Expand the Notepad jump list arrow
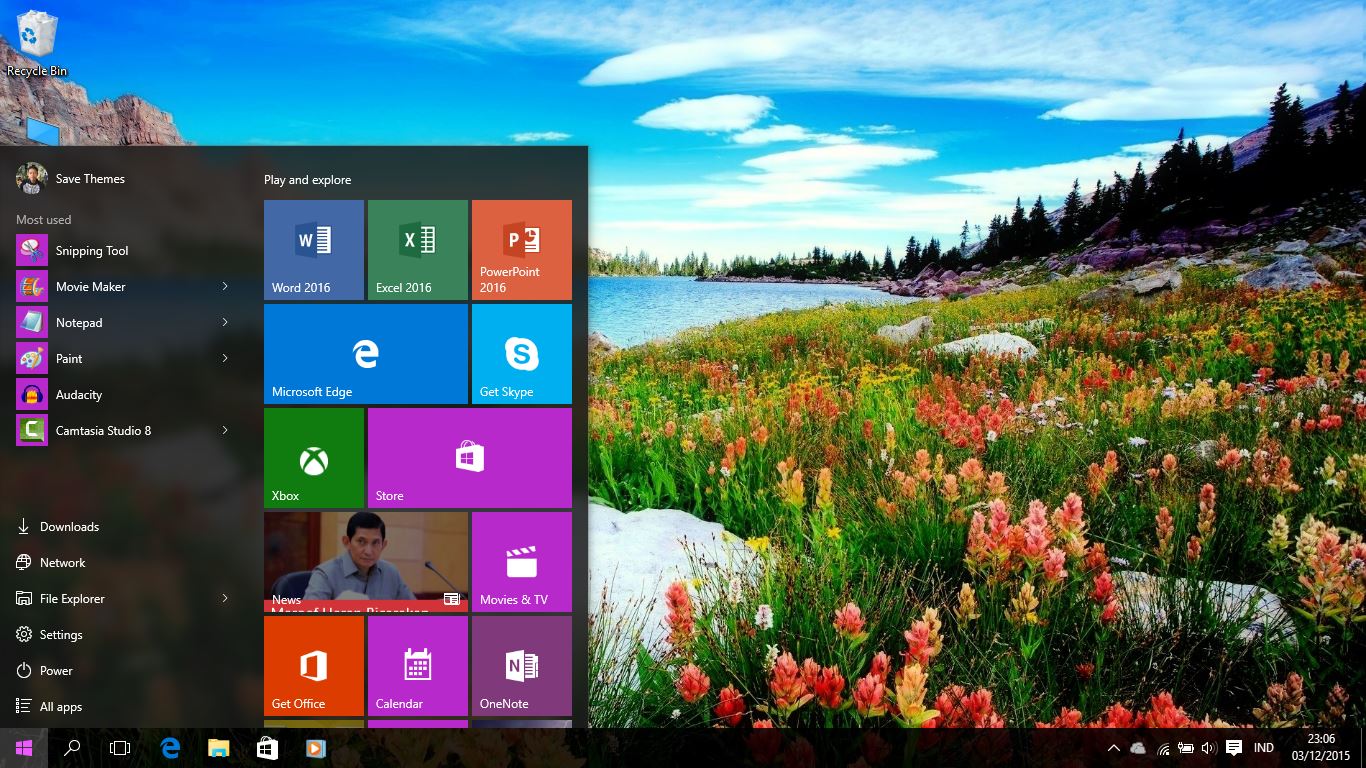 point(225,323)
